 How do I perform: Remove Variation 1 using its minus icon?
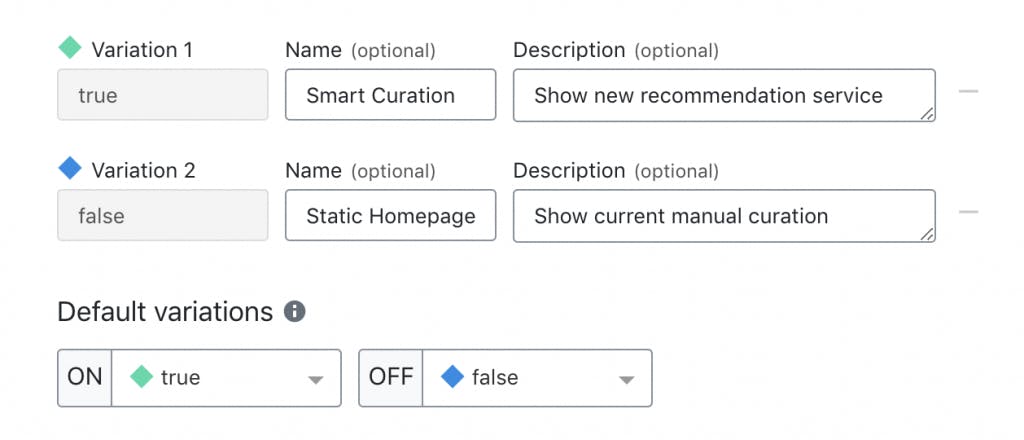(968, 91)
